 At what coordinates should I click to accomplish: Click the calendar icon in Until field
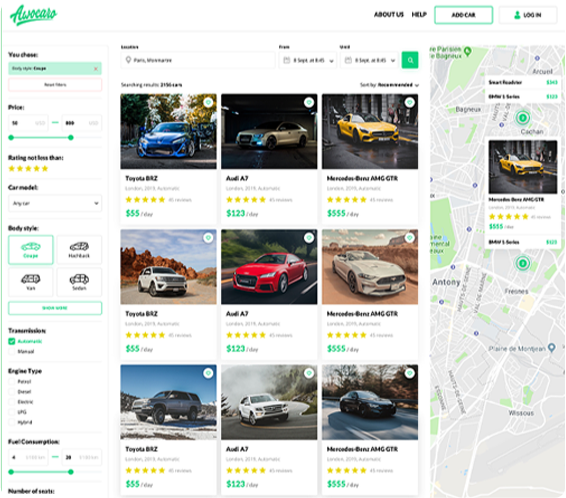348,60
